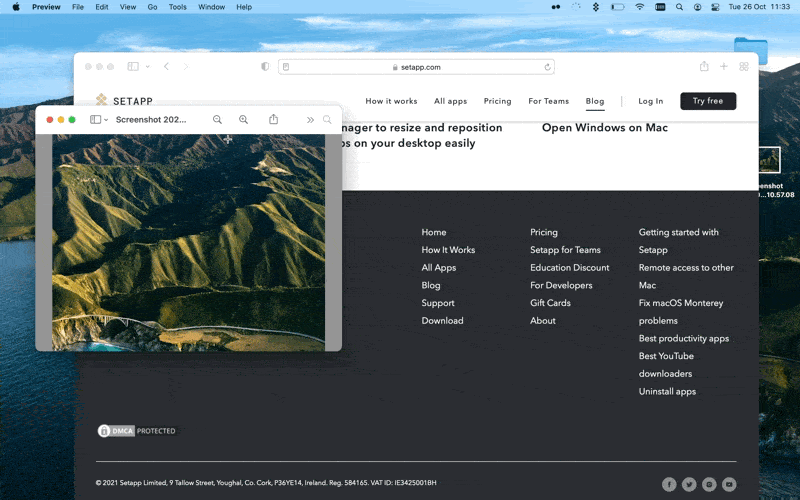The height and width of the screenshot is (500, 800).
Task: Show Safari tab overview
Action: pyautogui.click(x=744, y=66)
